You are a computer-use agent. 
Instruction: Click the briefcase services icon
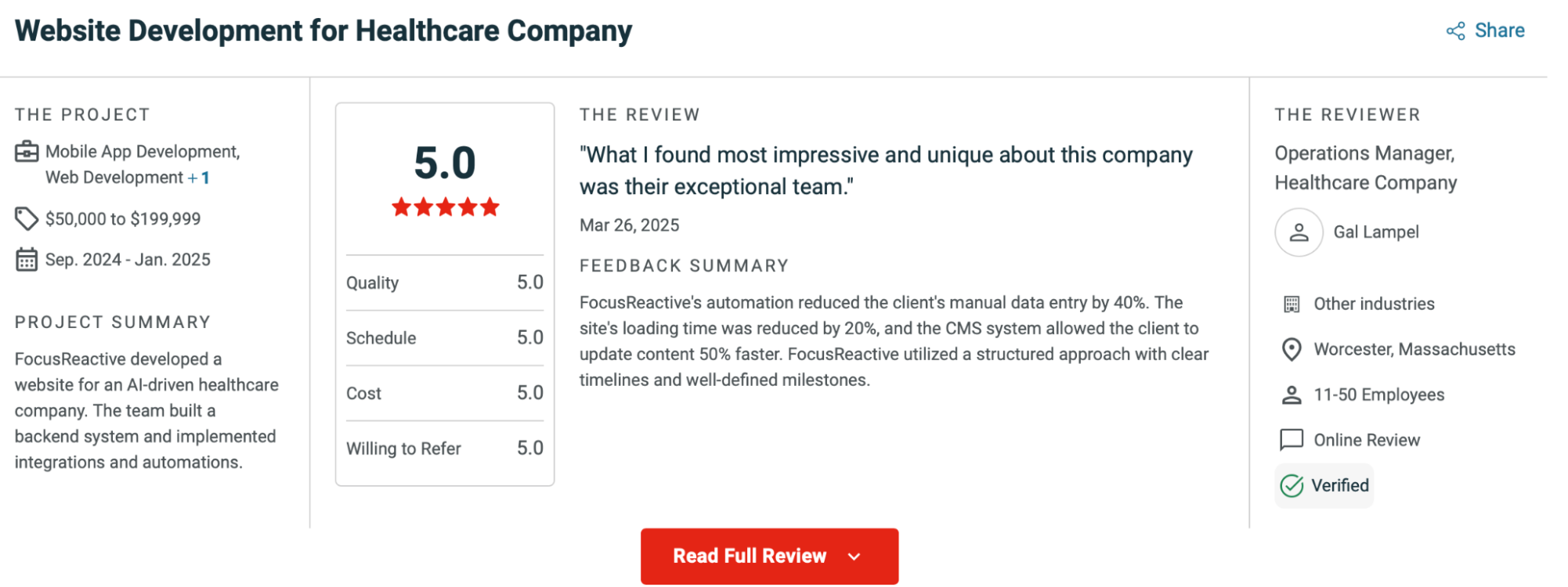pos(27,152)
